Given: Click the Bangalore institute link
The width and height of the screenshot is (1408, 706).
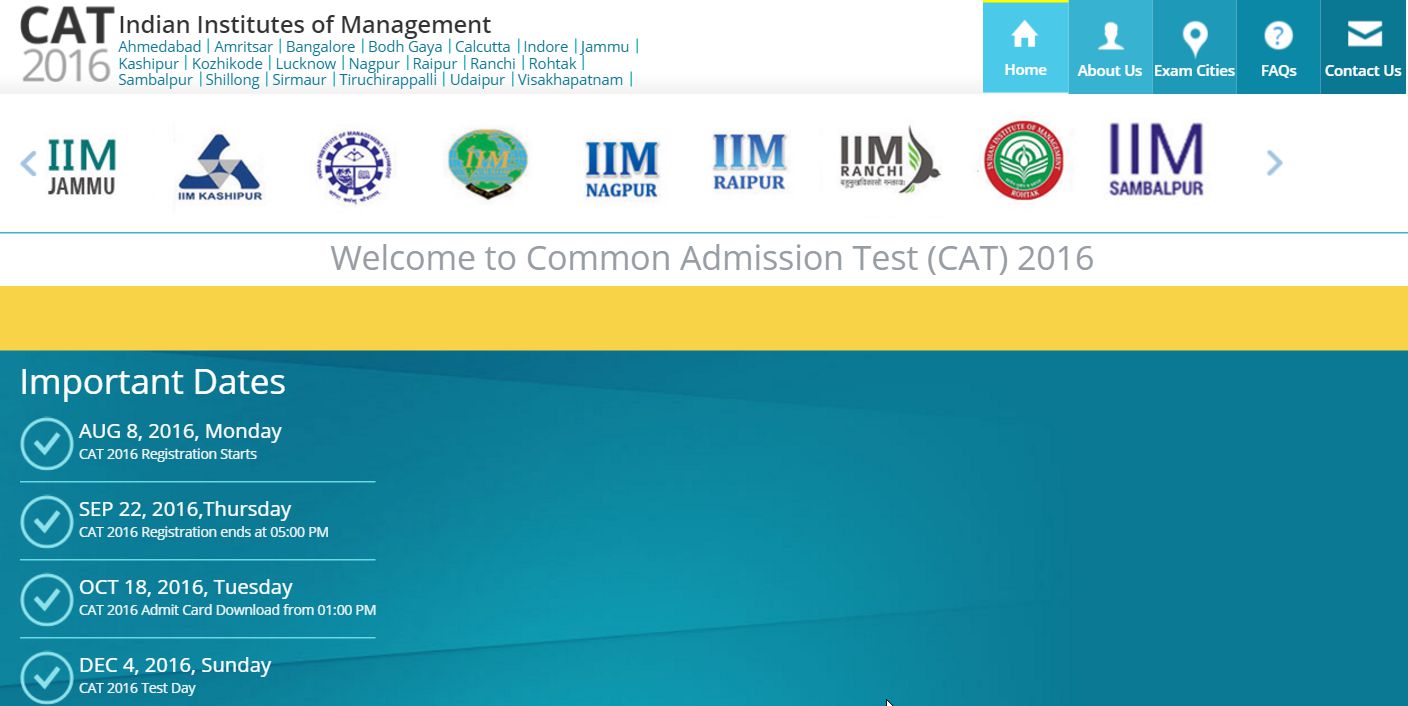Looking at the screenshot, I should coord(320,47).
